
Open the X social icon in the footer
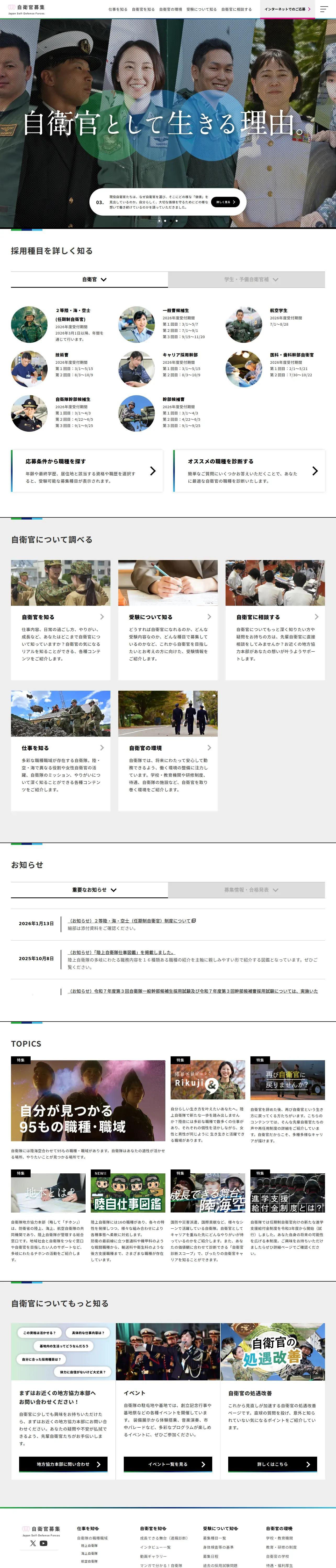click(33, 1543)
